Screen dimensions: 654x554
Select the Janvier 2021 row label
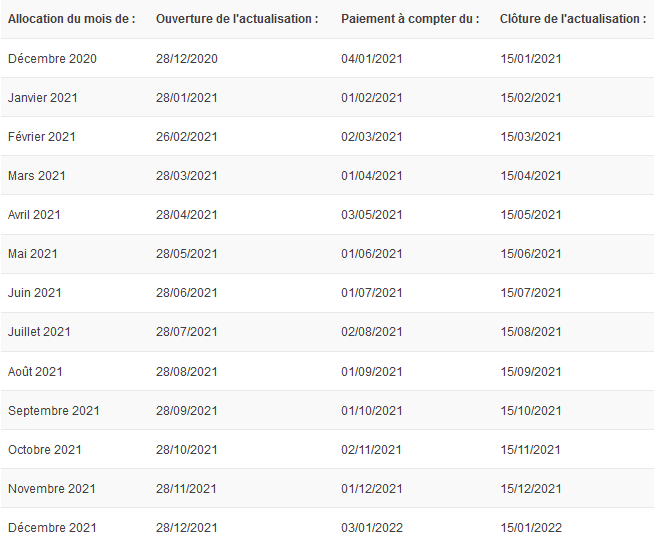[43, 98]
